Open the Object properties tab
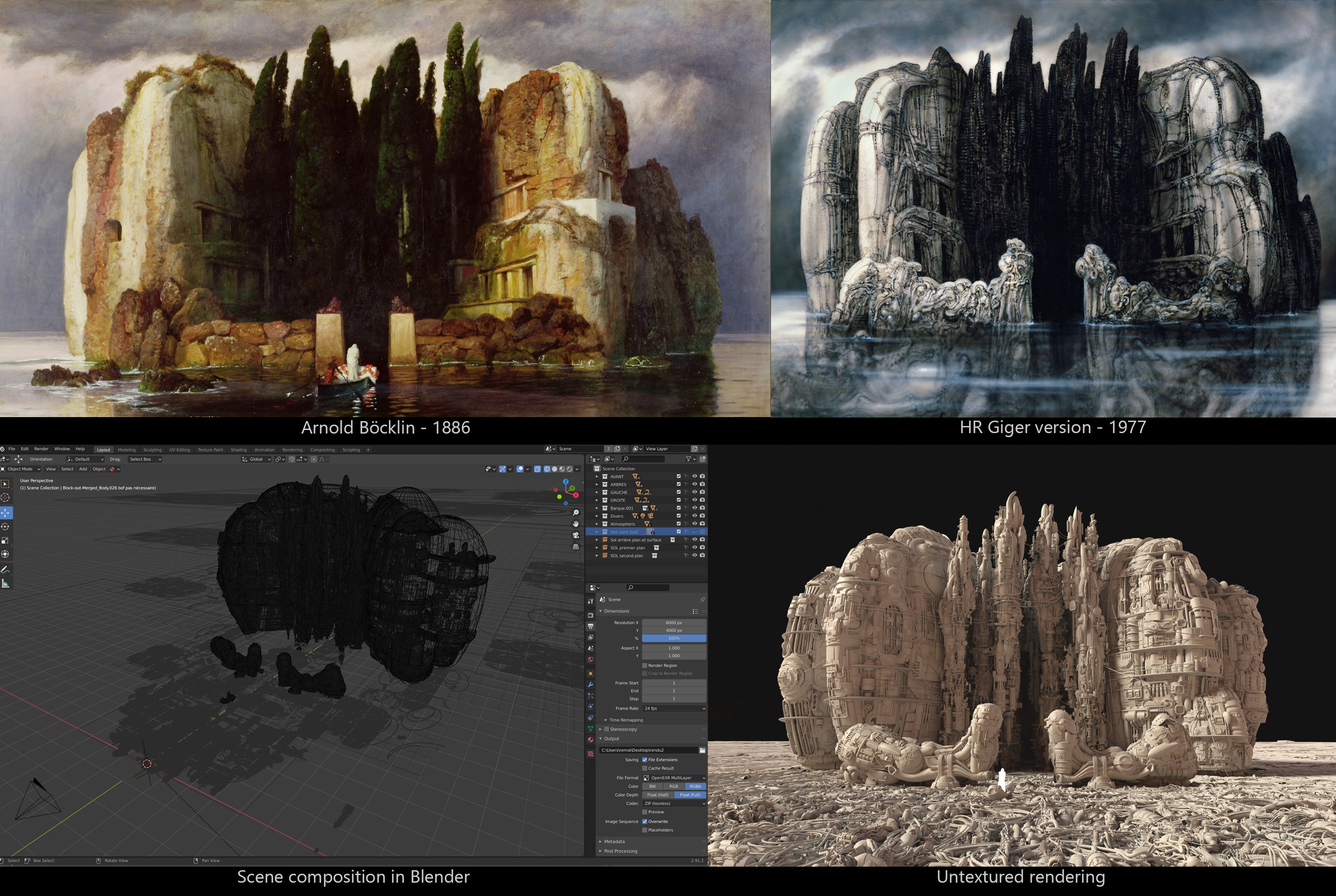Screen dimensions: 1336x896 tap(591, 674)
